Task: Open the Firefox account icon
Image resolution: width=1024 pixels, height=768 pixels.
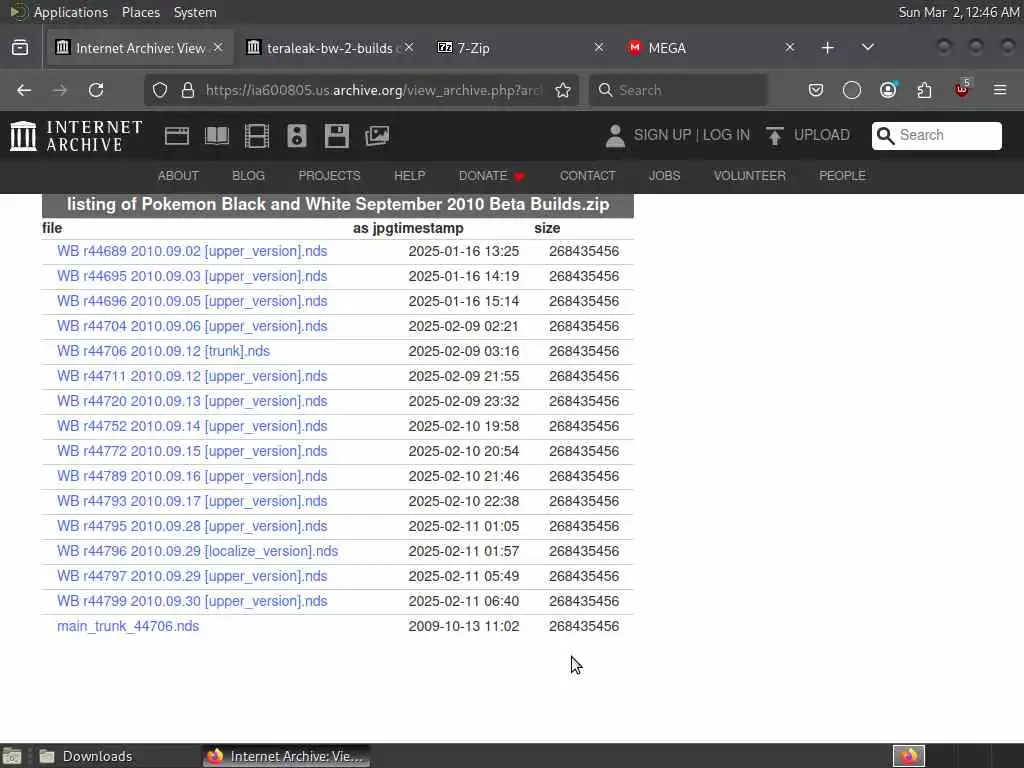Action: click(x=888, y=90)
